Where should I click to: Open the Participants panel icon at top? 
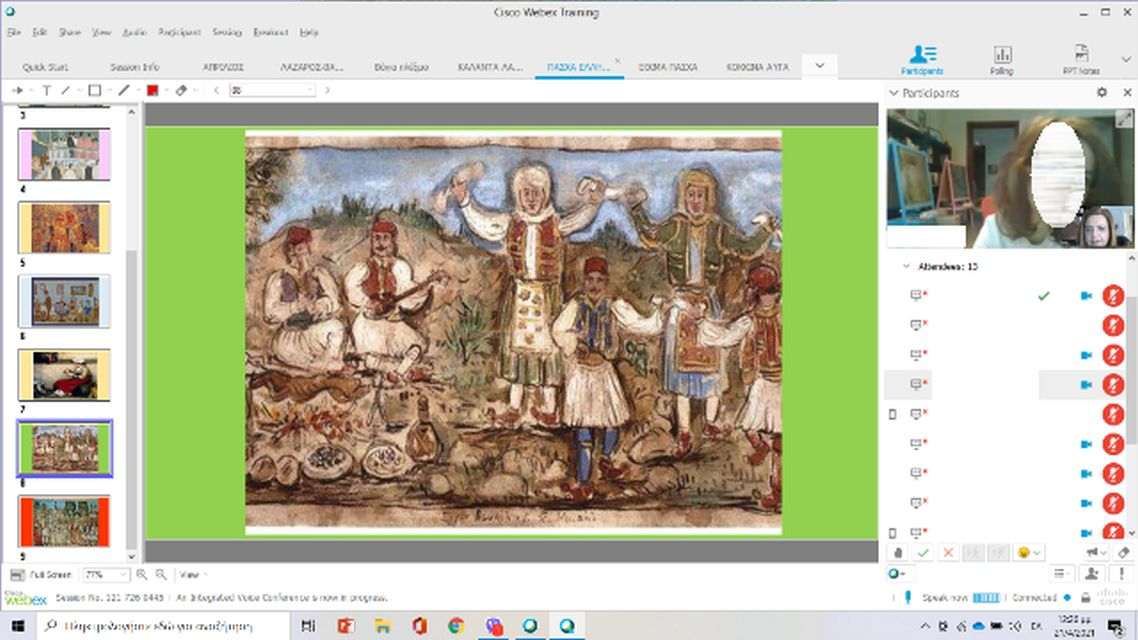click(922, 60)
